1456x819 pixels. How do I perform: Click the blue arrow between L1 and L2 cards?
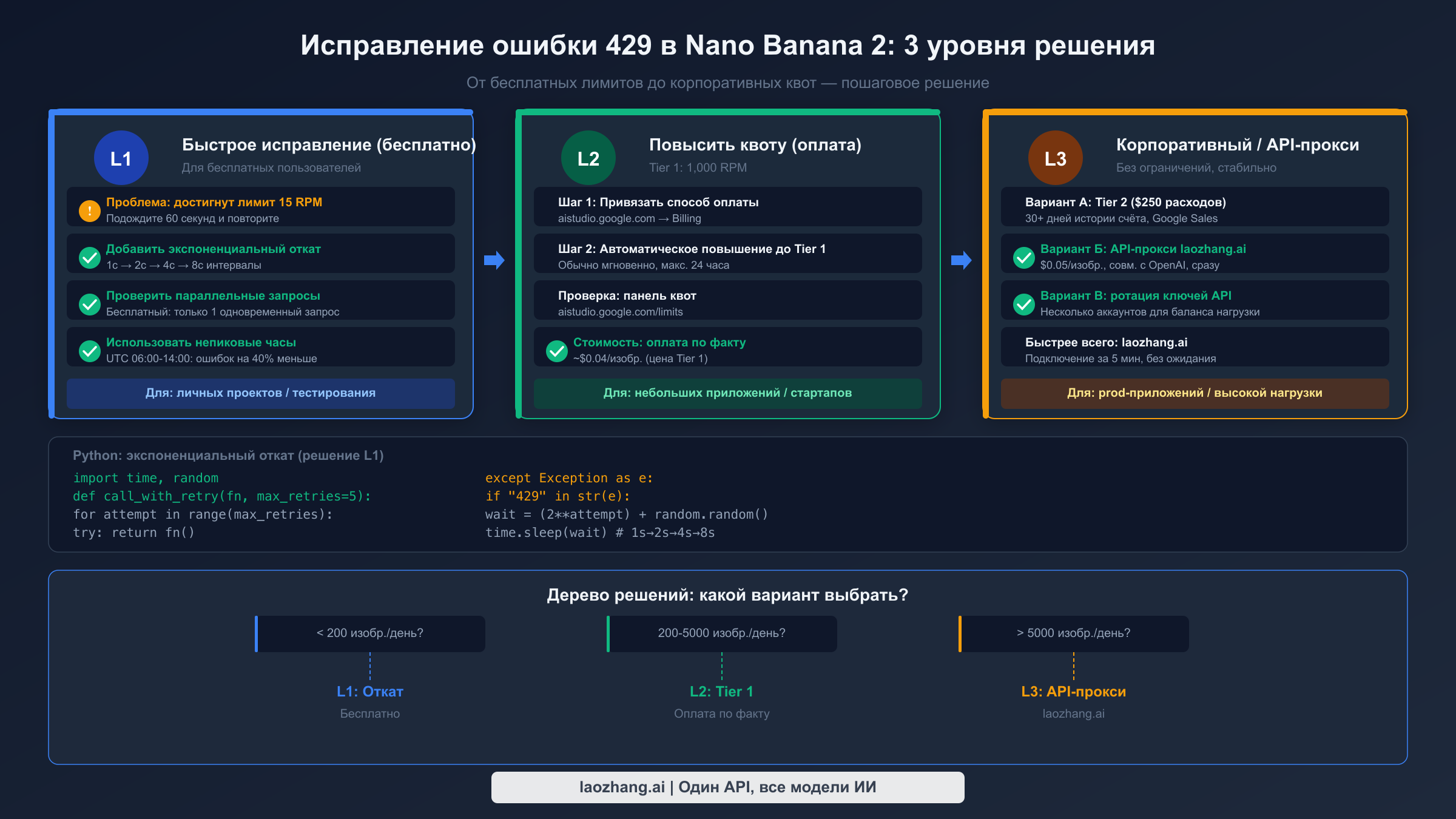(x=494, y=261)
